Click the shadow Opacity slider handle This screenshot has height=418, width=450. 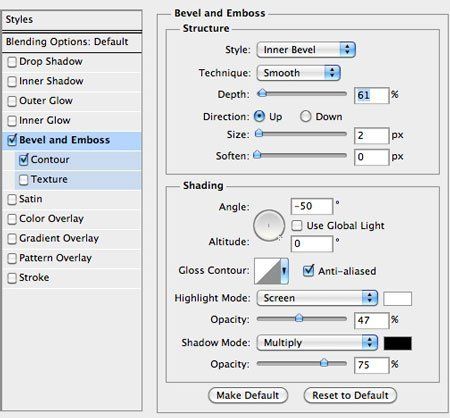tap(324, 363)
